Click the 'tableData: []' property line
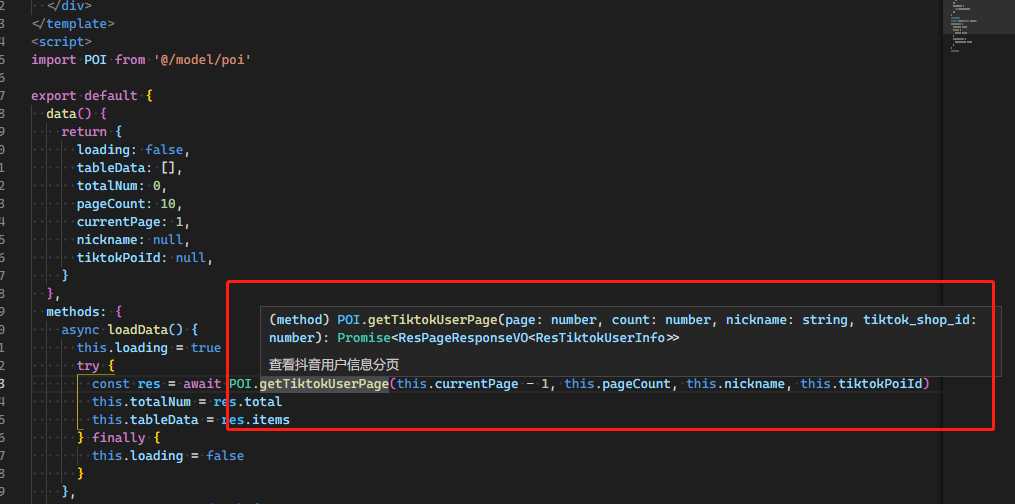 pyautogui.click(x=130, y=168)
